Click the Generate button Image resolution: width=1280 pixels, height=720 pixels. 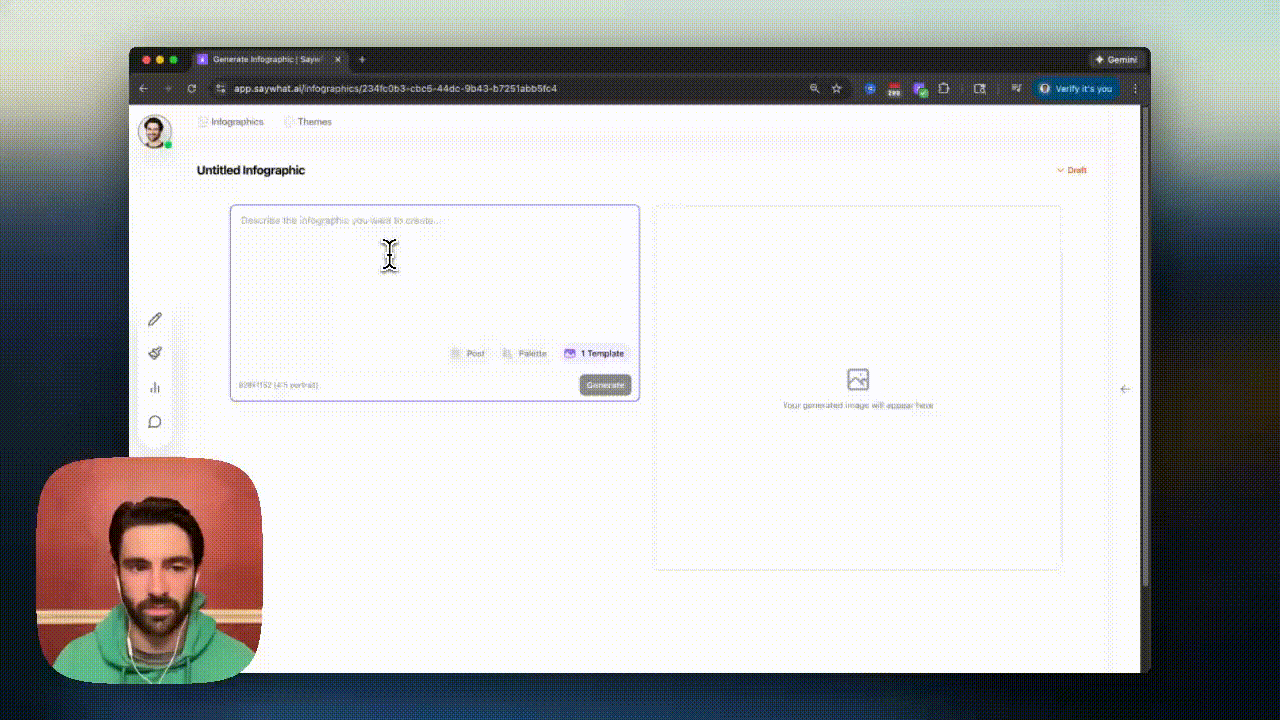click(x=605, y=385)
